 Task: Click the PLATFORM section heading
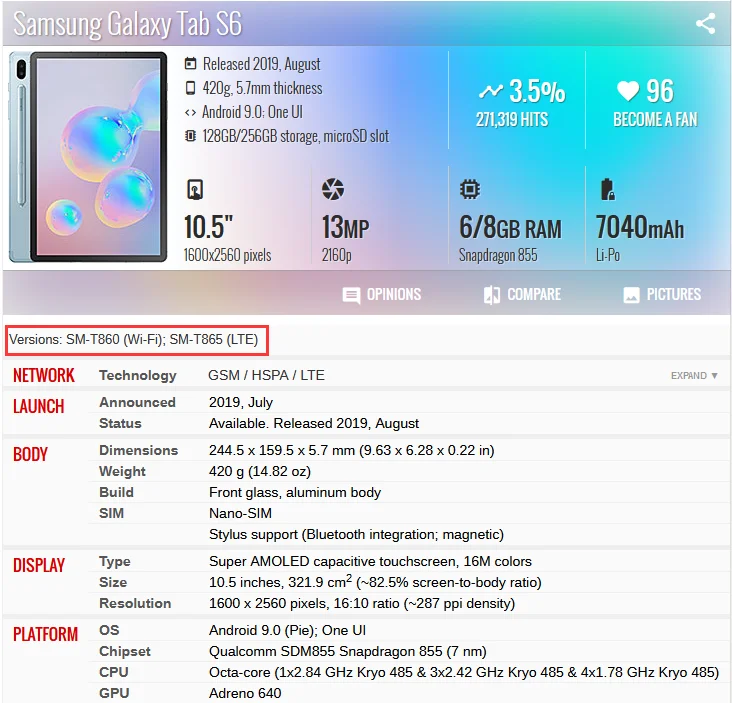click(45, 634)
